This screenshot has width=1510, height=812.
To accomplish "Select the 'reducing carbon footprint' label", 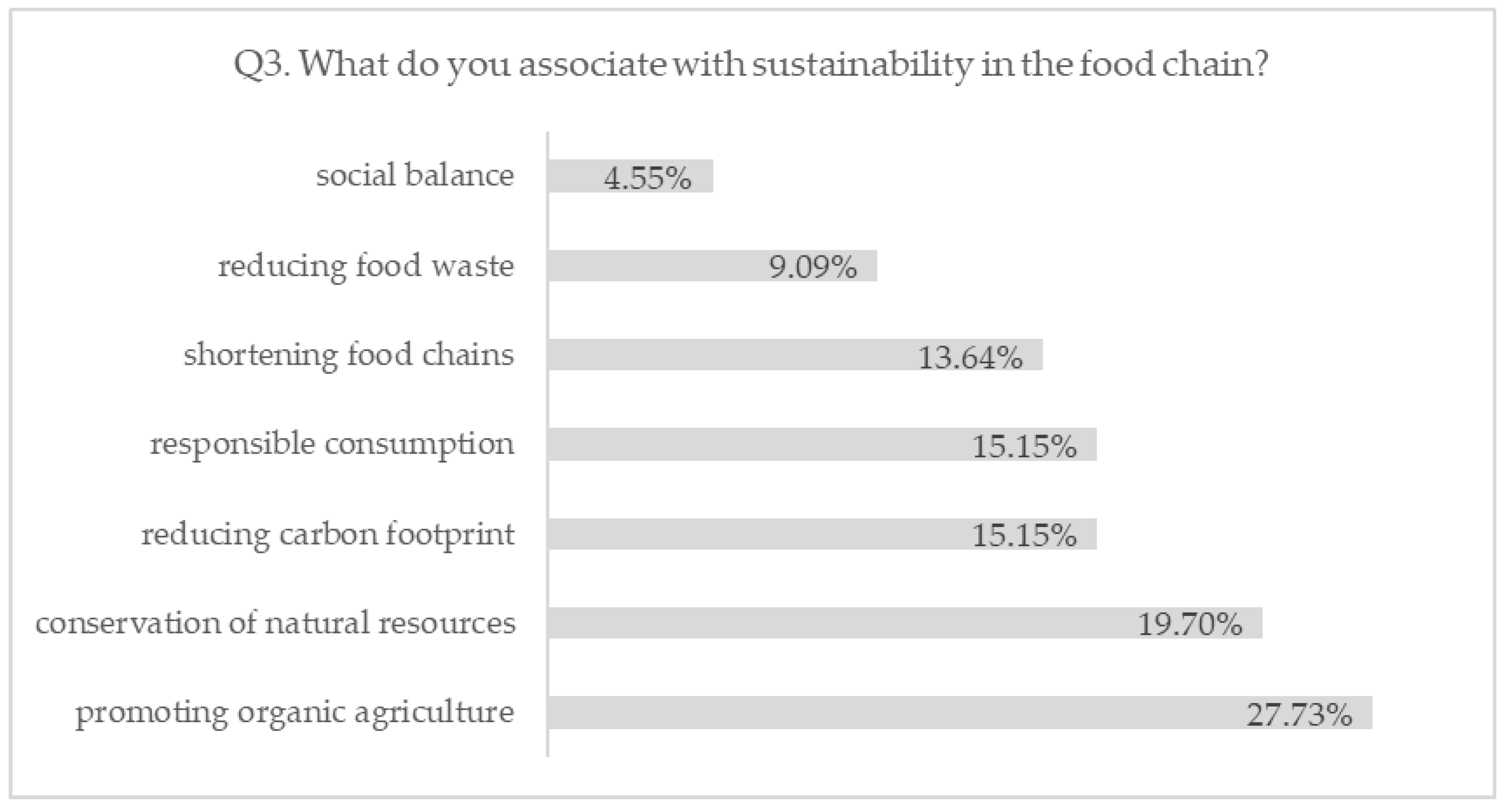I will (x=328, y=535).
